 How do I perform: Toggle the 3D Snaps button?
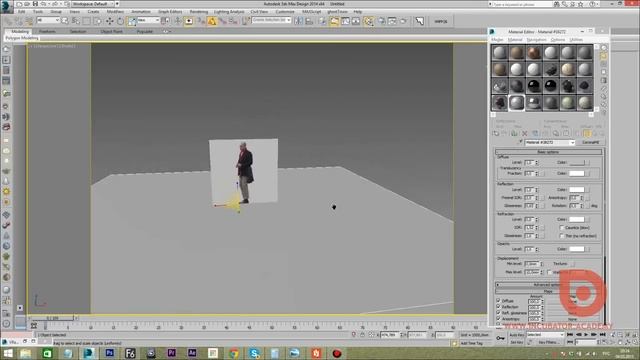coord(201,21)
